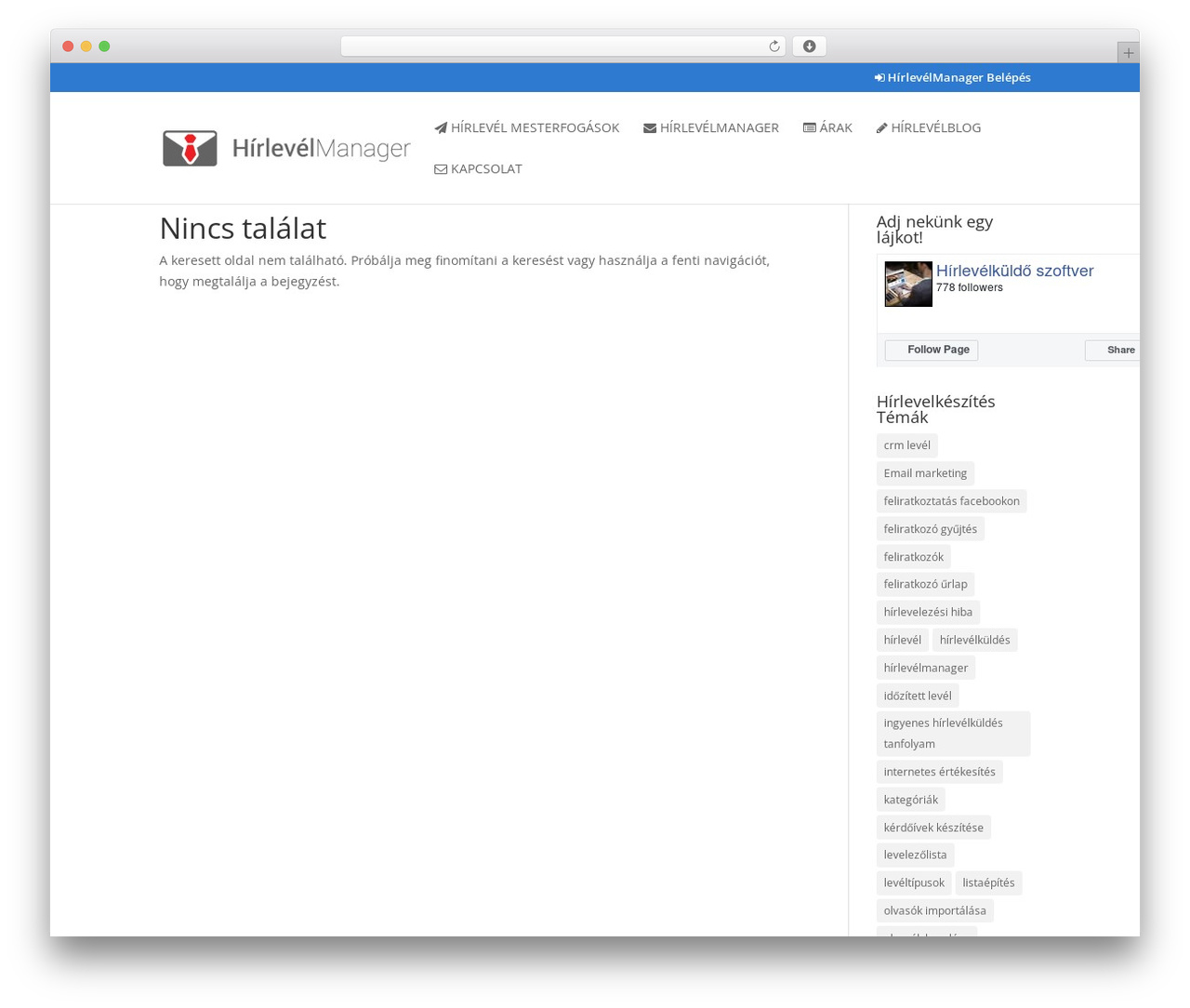1190x1008 pixels.
Task: Follow the Hírlevélküldő szoftver Facebook page
Action: pyautogui.click(x=932, y=350)
